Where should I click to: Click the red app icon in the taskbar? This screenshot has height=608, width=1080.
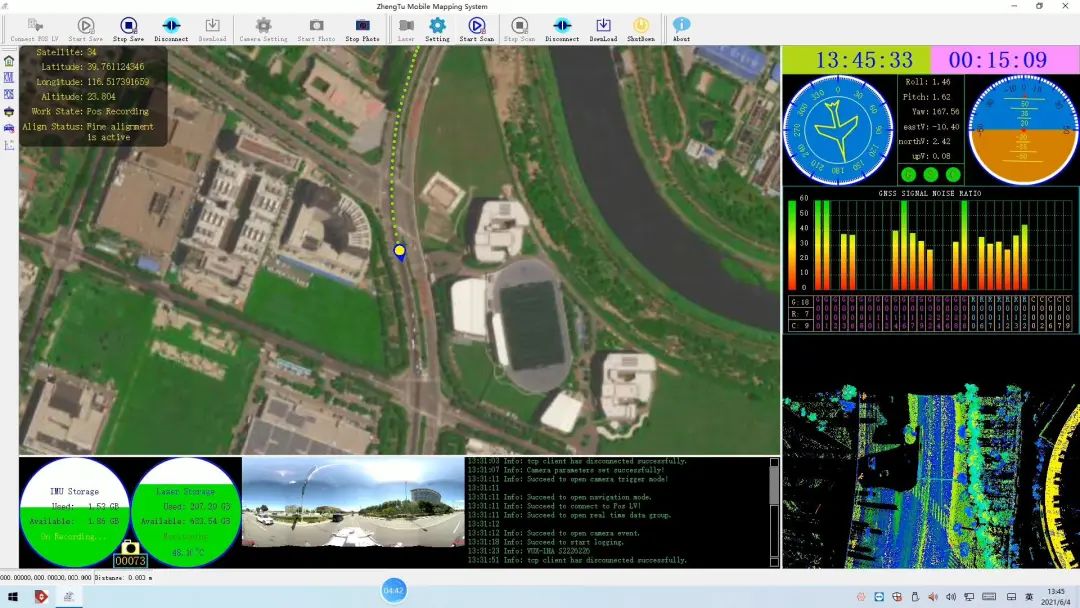[41, 597]
